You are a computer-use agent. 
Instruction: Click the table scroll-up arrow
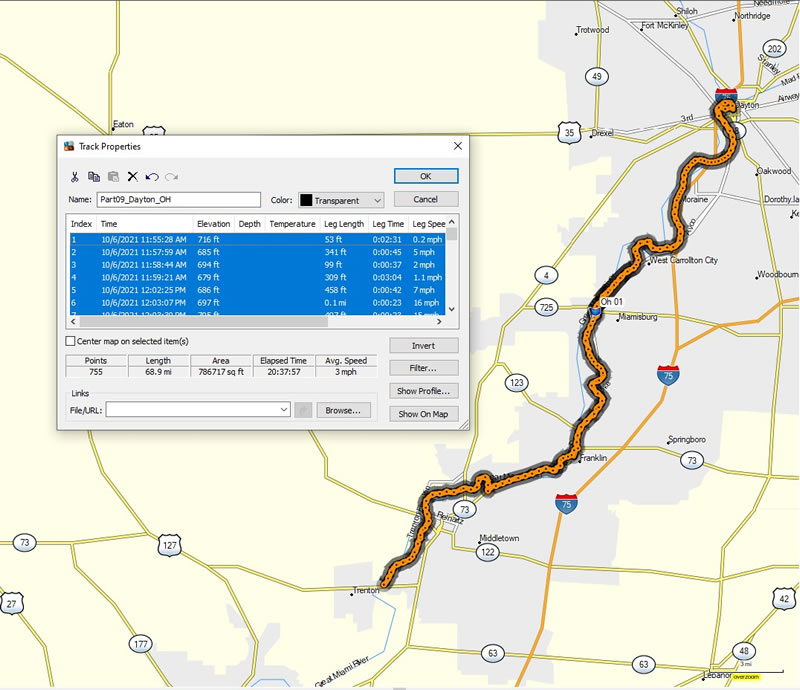point(452,222)
